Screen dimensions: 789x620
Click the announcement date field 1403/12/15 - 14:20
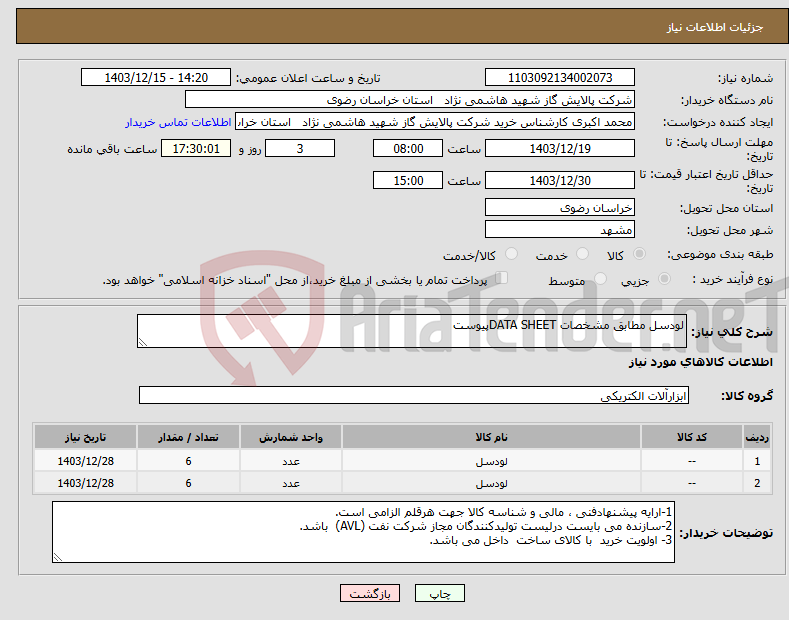156,78
